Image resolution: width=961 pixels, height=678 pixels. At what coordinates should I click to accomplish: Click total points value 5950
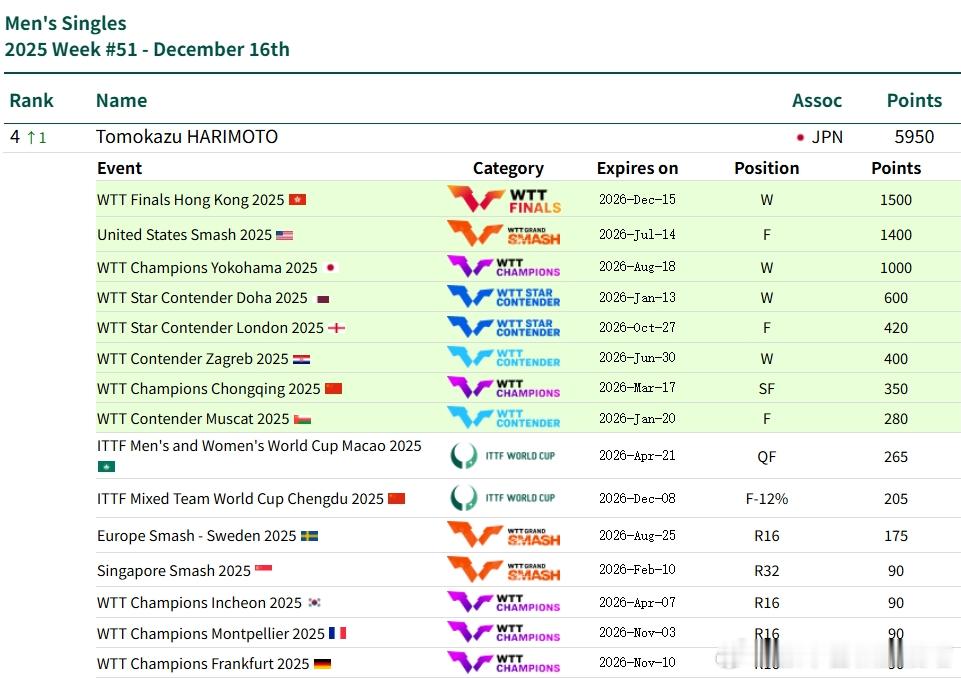(x=914, y=137)
